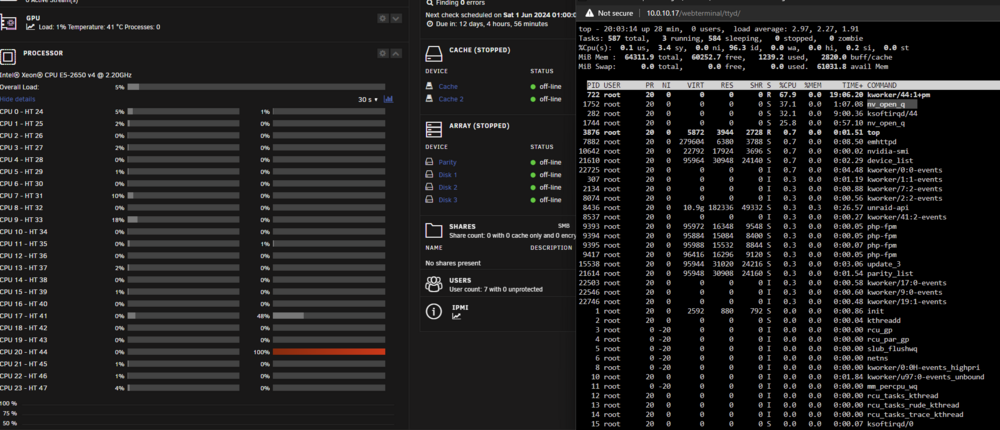Screen dimensions: 1000x430
Task: Click the Users group icon
Action: 434,284
